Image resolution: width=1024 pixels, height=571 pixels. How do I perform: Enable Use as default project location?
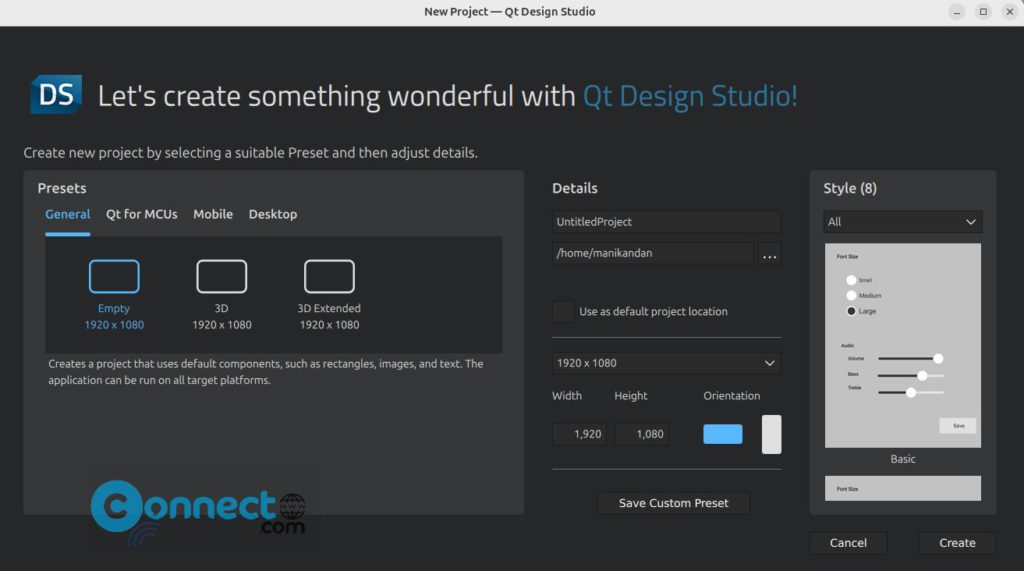point(564,311)
